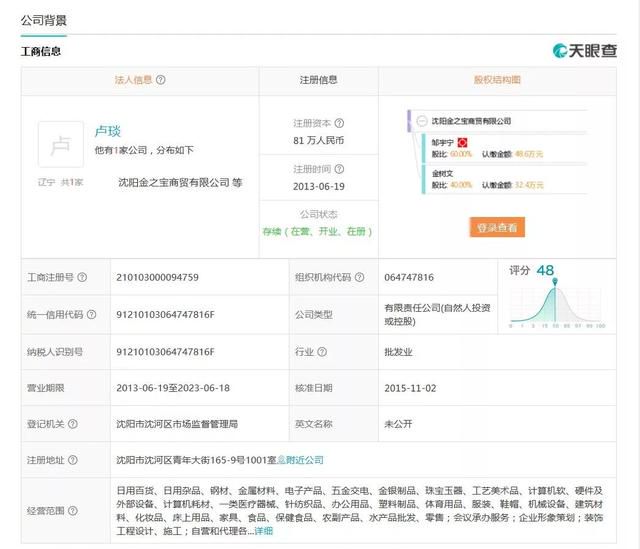Select the 法人信息 tab header
640x549 pixels.
tap(133, 80)
